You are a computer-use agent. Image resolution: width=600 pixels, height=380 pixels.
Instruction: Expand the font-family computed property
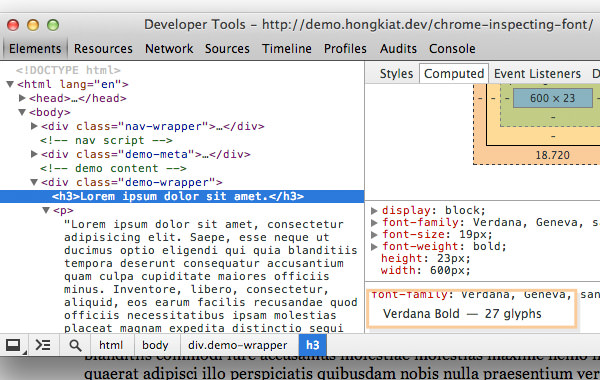(374, 222)
